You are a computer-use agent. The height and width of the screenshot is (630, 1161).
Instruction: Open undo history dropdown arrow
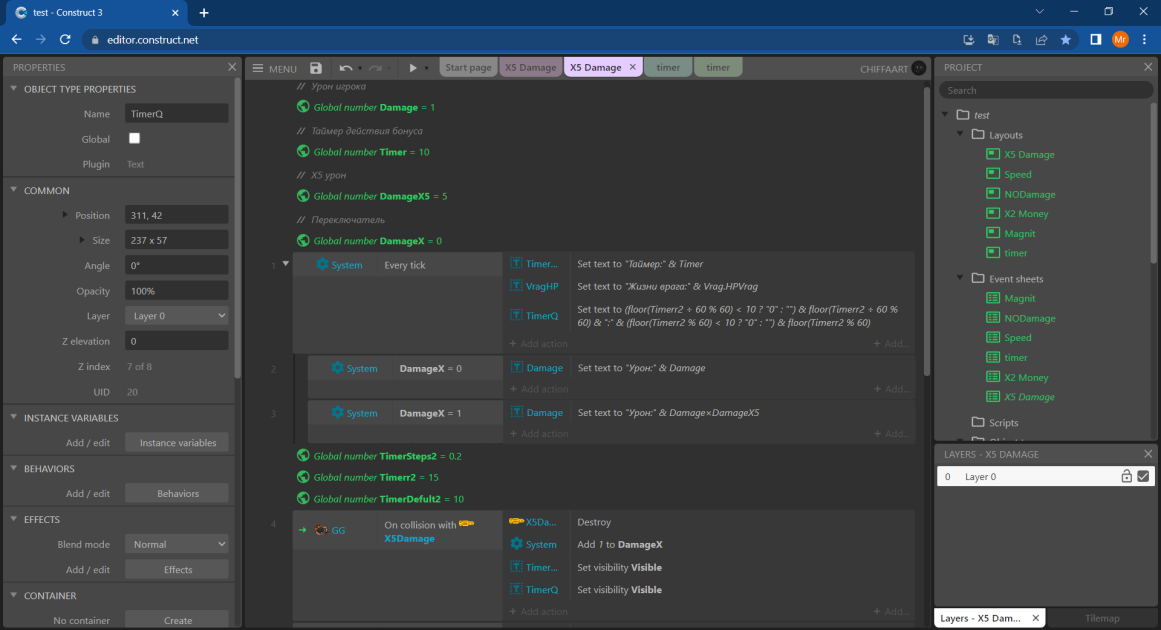[360, 69]
